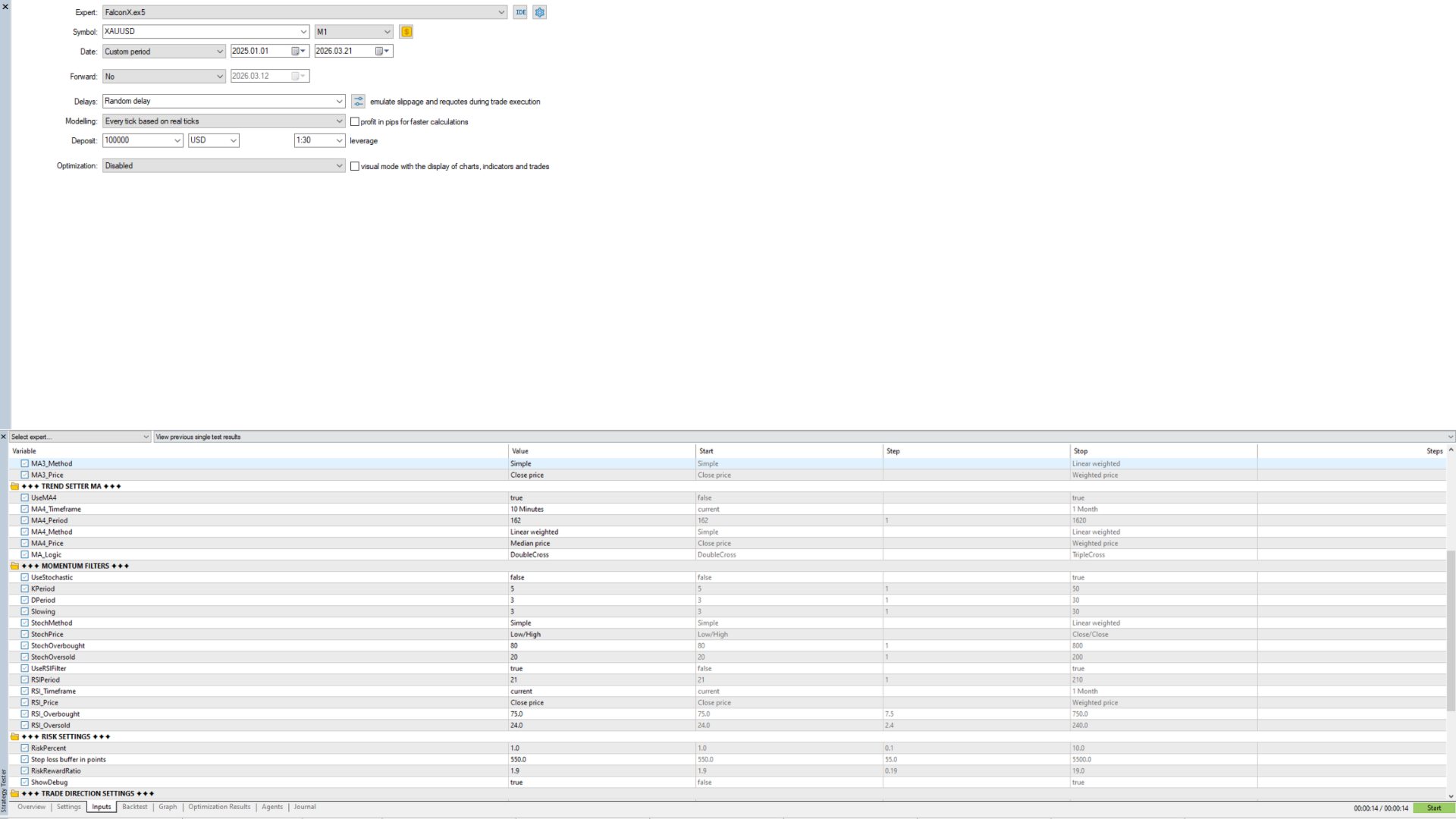Screen dimensions: 1456x819
Task: Open expert properties gear icon
Action: tap(540, 12)
